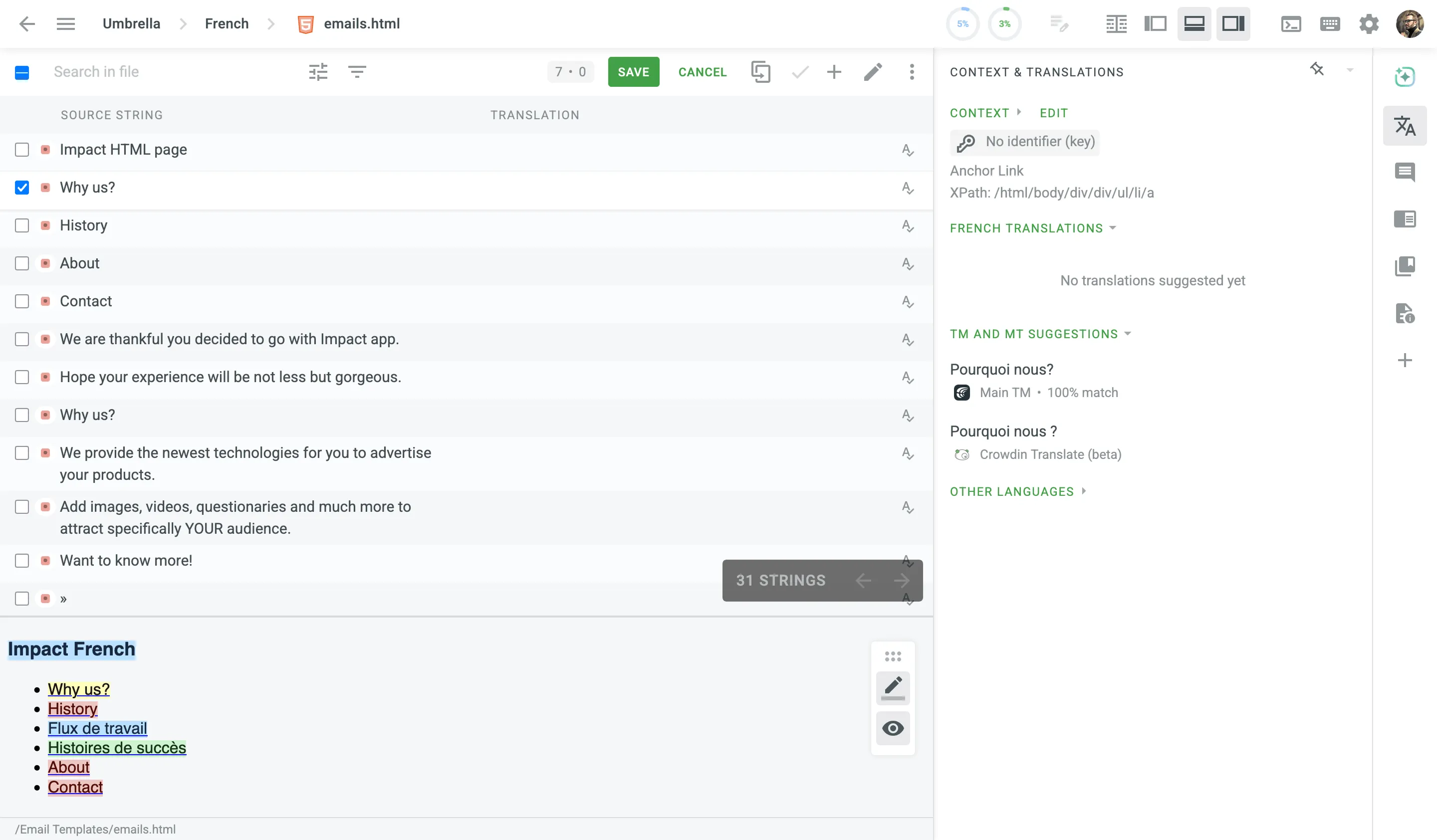Open the project settings gear
Image resolution: width=1437 pixels, height=840 pixels.
click(x=1369, y=24)
